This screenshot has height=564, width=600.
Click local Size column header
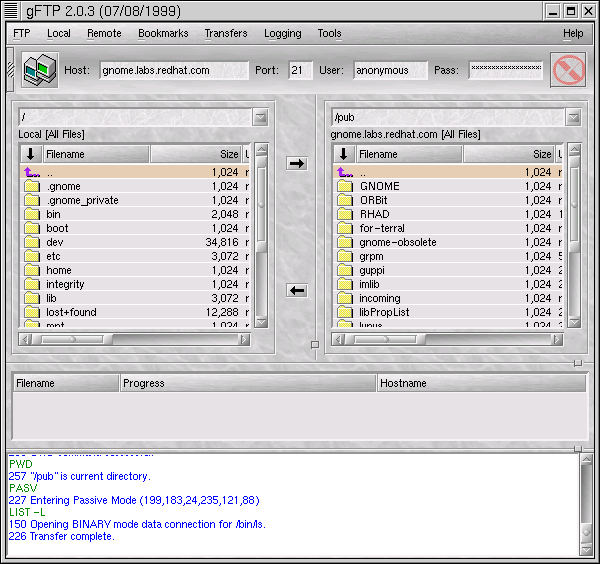coord(196,154)
